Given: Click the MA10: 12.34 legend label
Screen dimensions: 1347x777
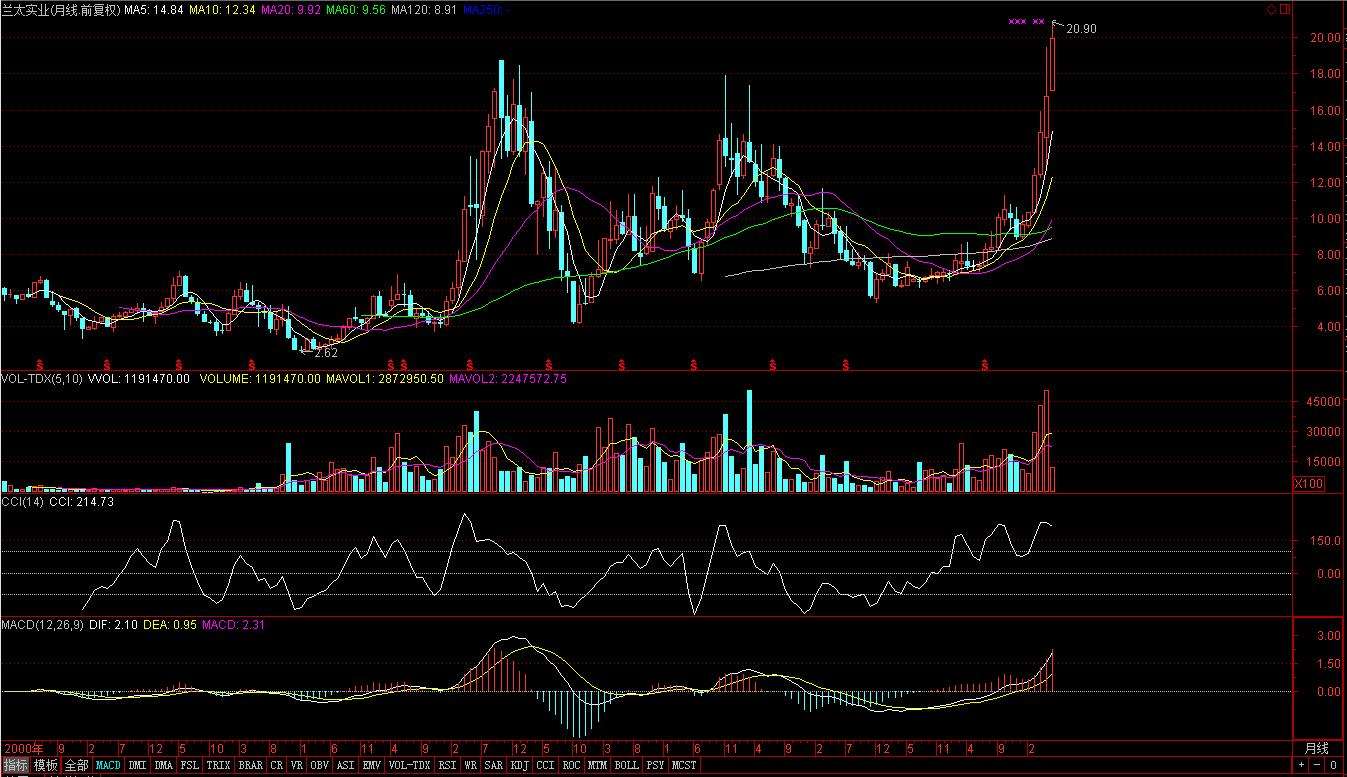Looking at the screenshot, I should point(222,10).
